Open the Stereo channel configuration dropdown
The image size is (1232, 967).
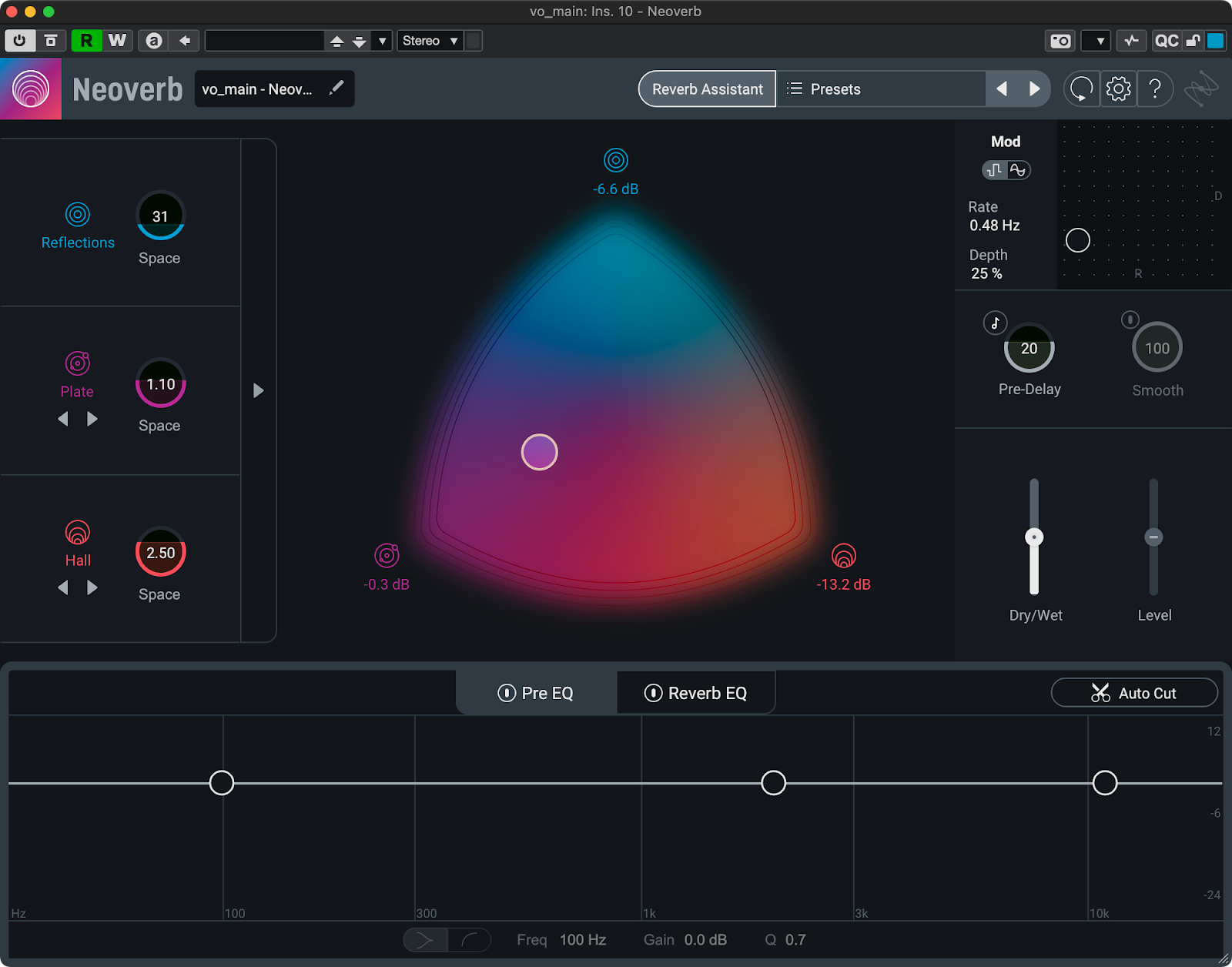click(x=430, y=41)
